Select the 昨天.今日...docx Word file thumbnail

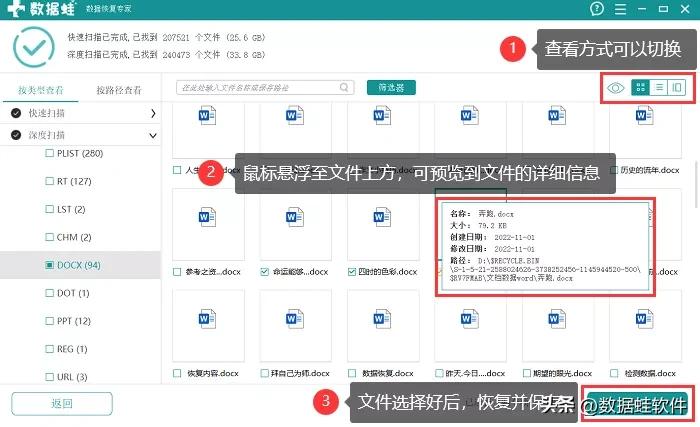pyautogui.click(x=471, y=326)
